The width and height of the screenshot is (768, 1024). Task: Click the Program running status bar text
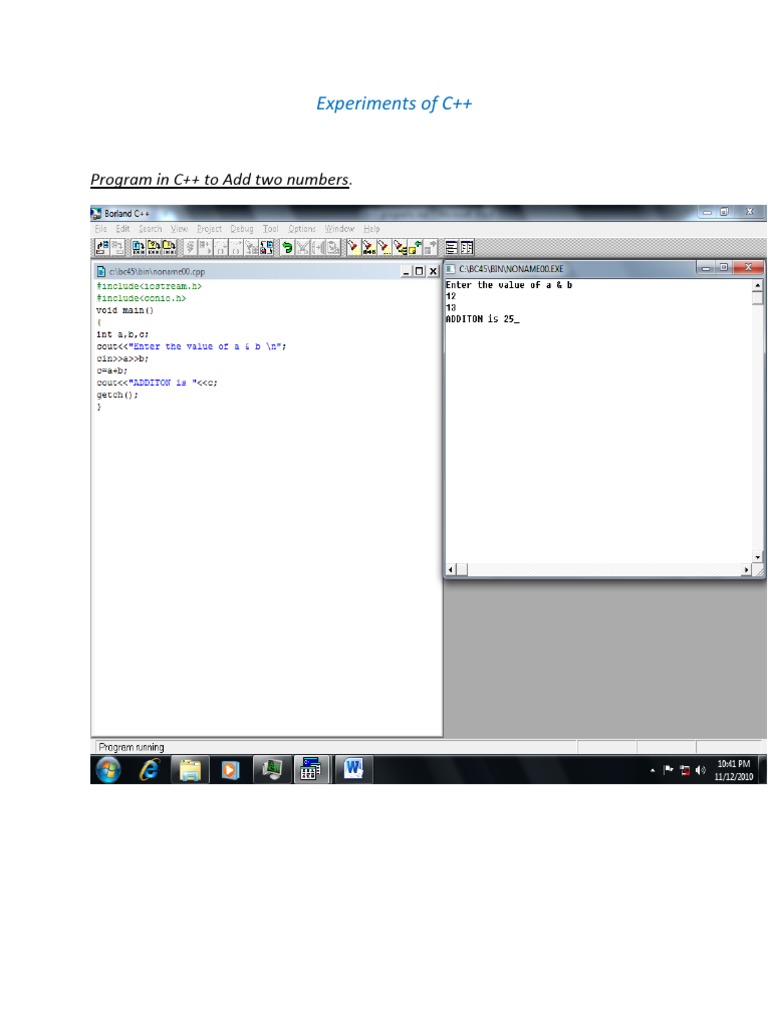[131, 747]
